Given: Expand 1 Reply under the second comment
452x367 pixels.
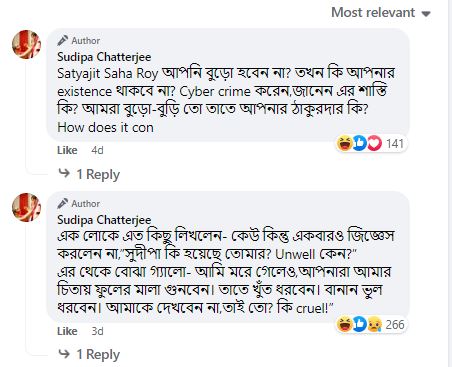Looking at the screenshot, I should click(98, 355).
